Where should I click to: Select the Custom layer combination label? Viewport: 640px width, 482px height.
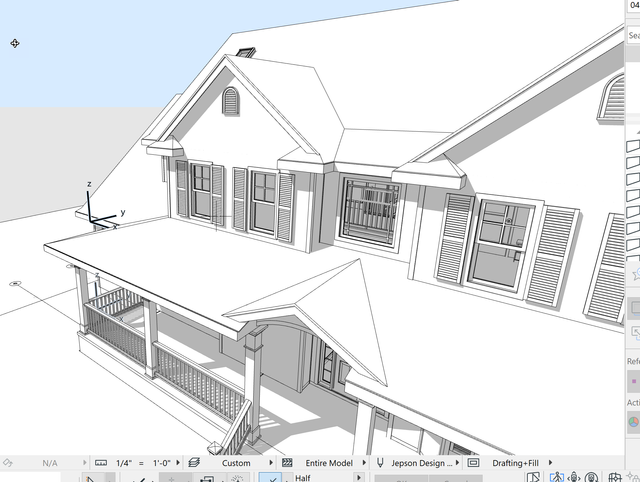pos(236,463)
